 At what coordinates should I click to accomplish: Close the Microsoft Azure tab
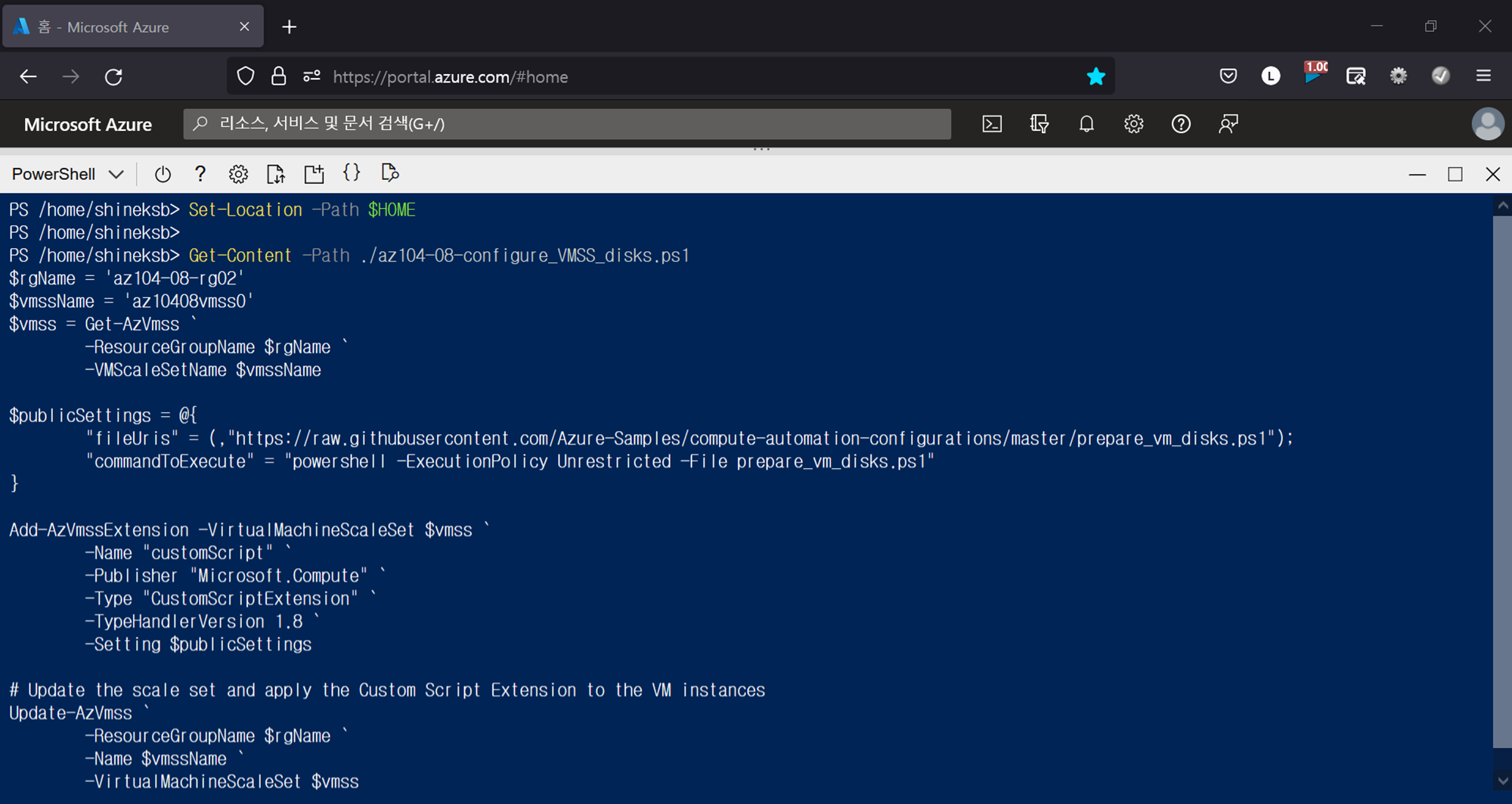tap(244, 26)
